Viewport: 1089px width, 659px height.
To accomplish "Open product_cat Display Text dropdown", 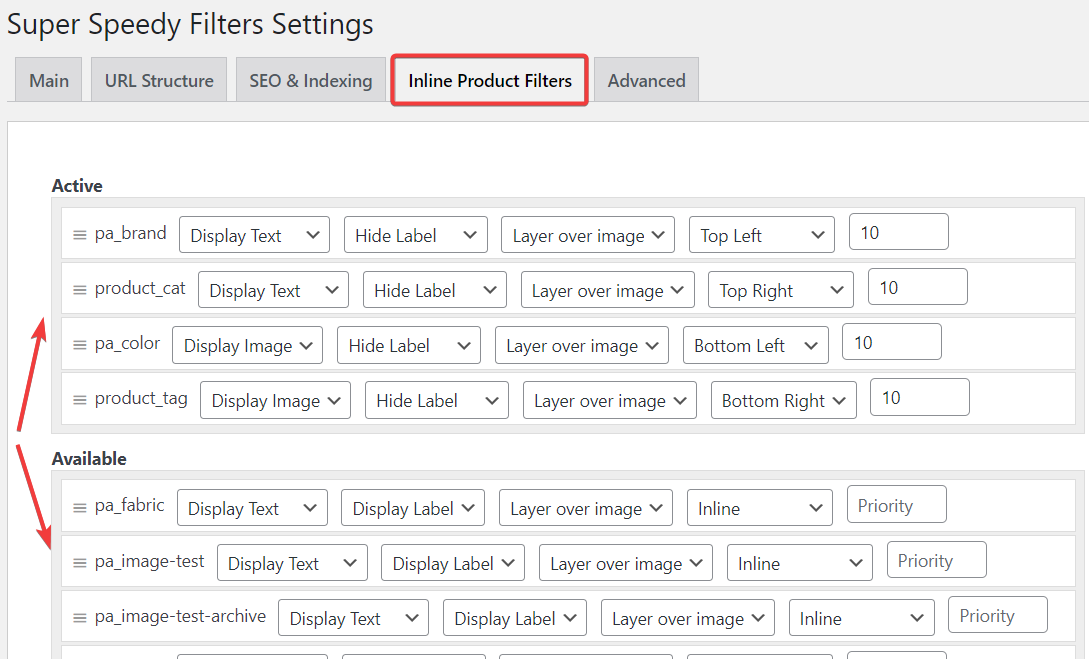I will coord(273,290).
